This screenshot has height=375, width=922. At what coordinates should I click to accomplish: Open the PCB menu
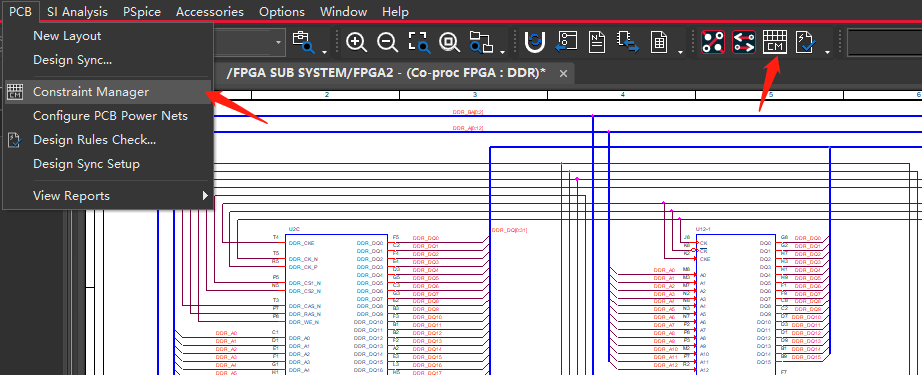[20, 12]
